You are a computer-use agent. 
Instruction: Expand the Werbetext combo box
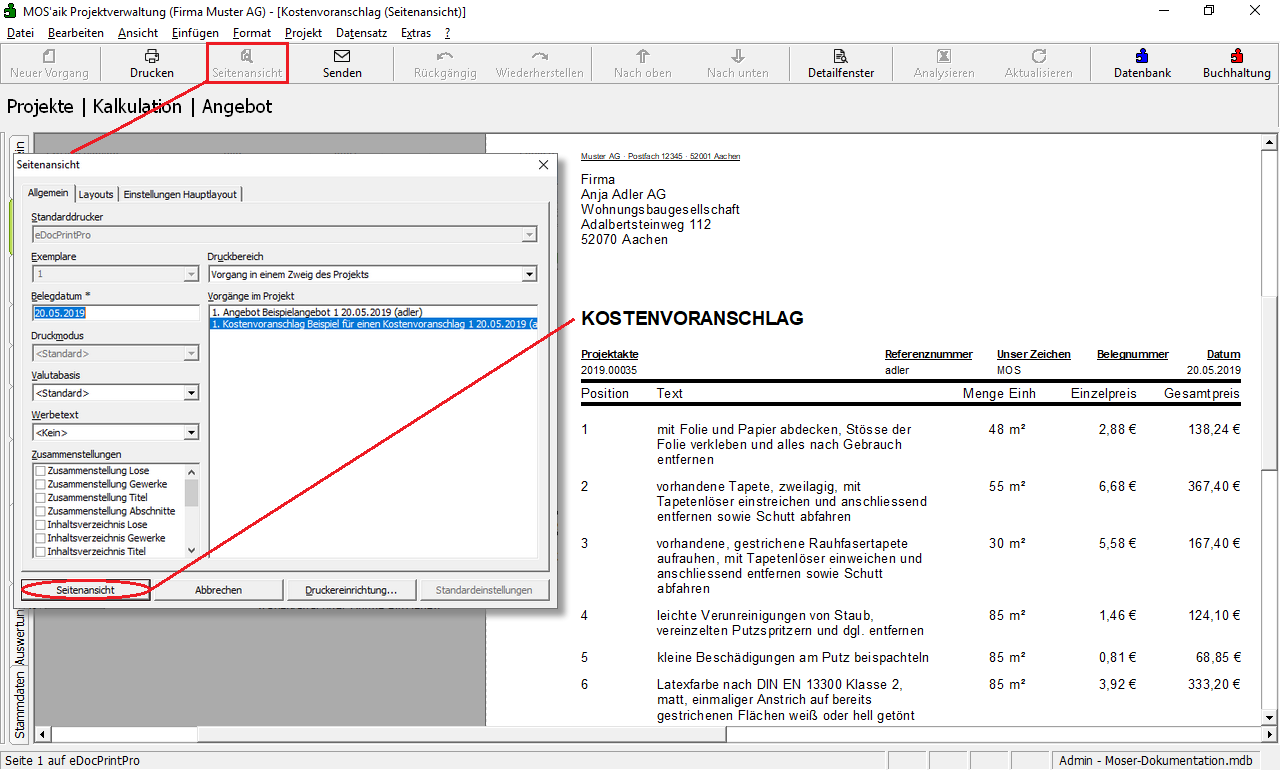[x=191, y=433]
